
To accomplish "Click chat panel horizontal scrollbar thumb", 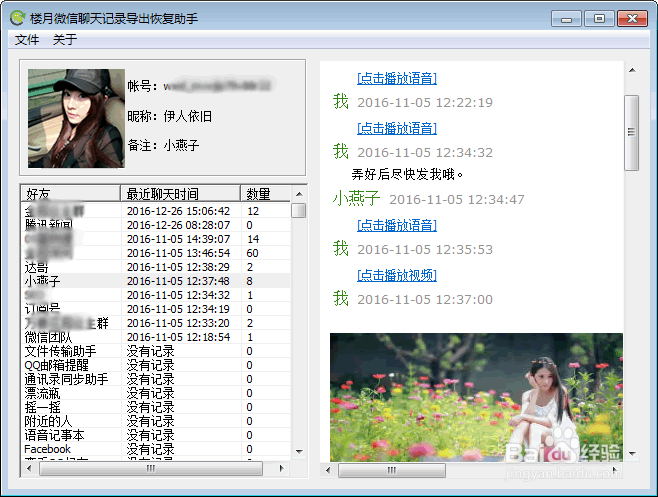I will (x=392, y=470).
